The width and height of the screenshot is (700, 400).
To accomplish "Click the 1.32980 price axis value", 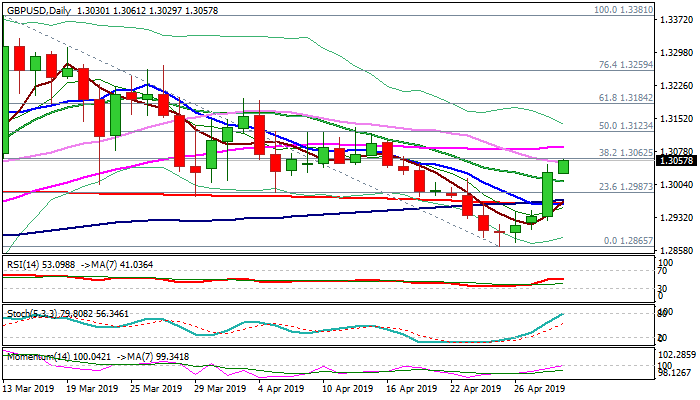I will (x=676, y=53).
